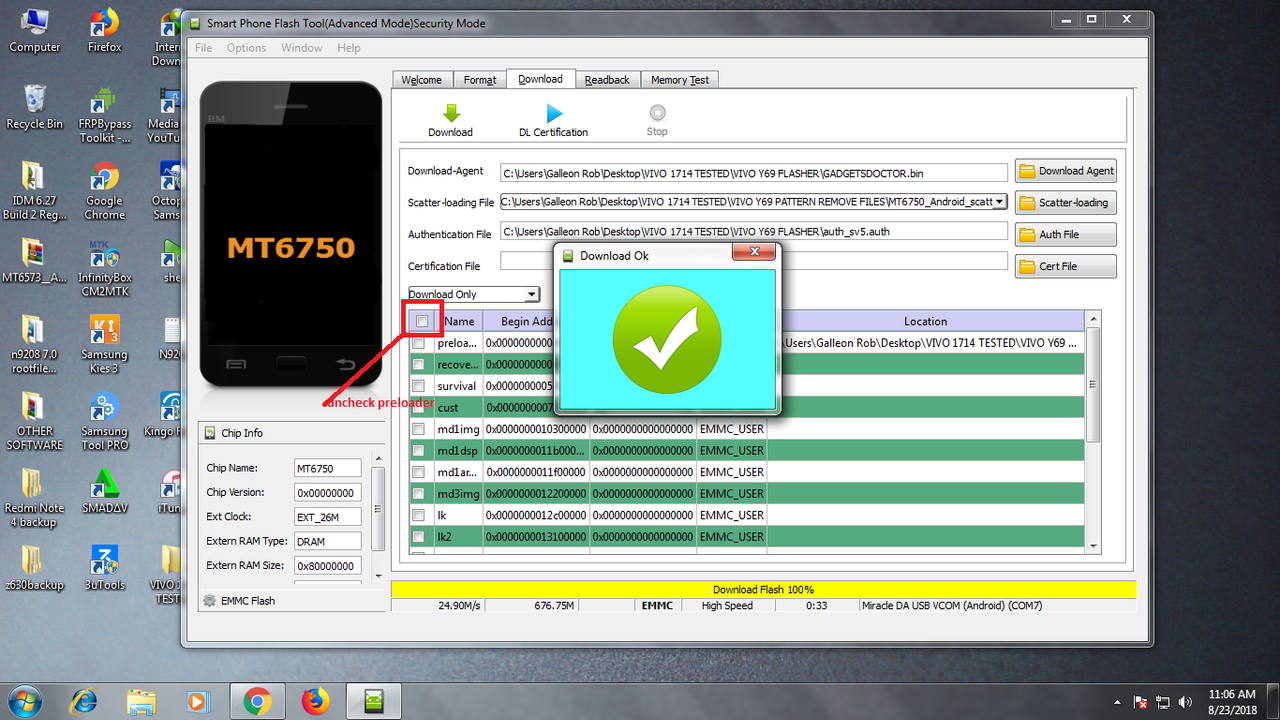The height and width of the screenshot is (720, 1280).
Task: Click the Download Flash 100% progress bar
Action: pyautogui.click(x=763, y=589)
